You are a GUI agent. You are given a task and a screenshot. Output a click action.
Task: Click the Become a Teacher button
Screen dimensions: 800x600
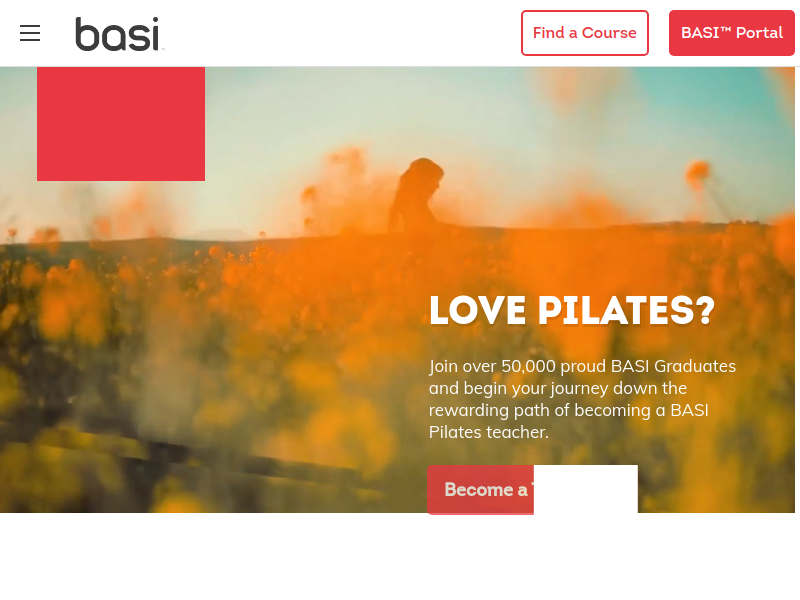click(x=481, y=489)
